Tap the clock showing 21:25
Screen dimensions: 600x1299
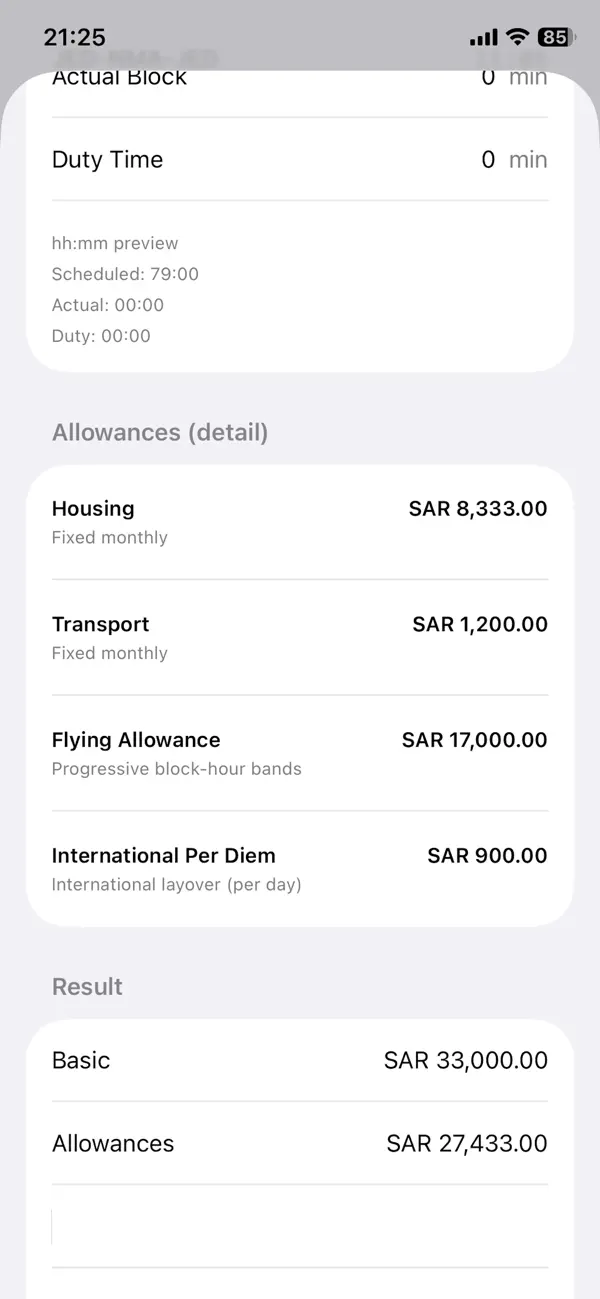point(74,37)
